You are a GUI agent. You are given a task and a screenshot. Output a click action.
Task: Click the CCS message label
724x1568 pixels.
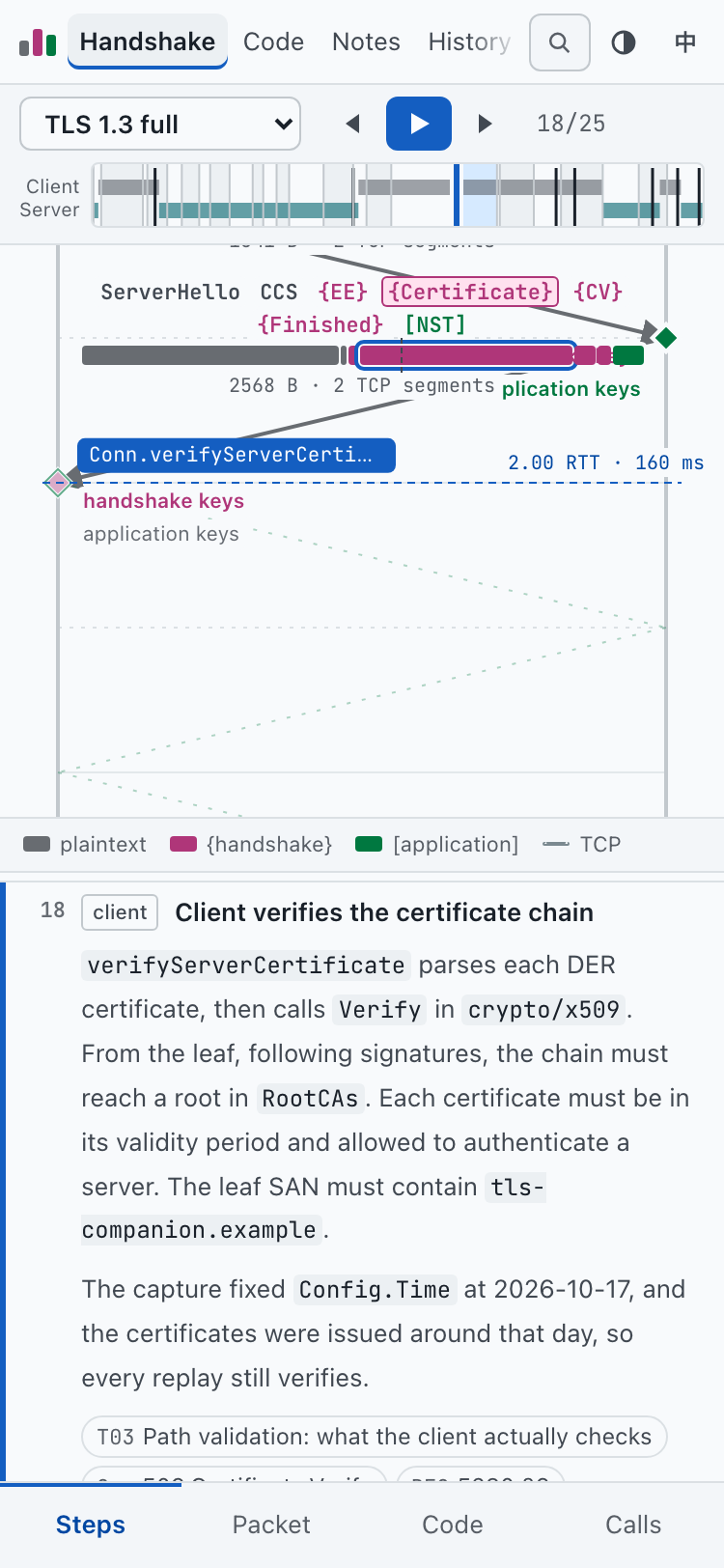[x=279, y=292]
